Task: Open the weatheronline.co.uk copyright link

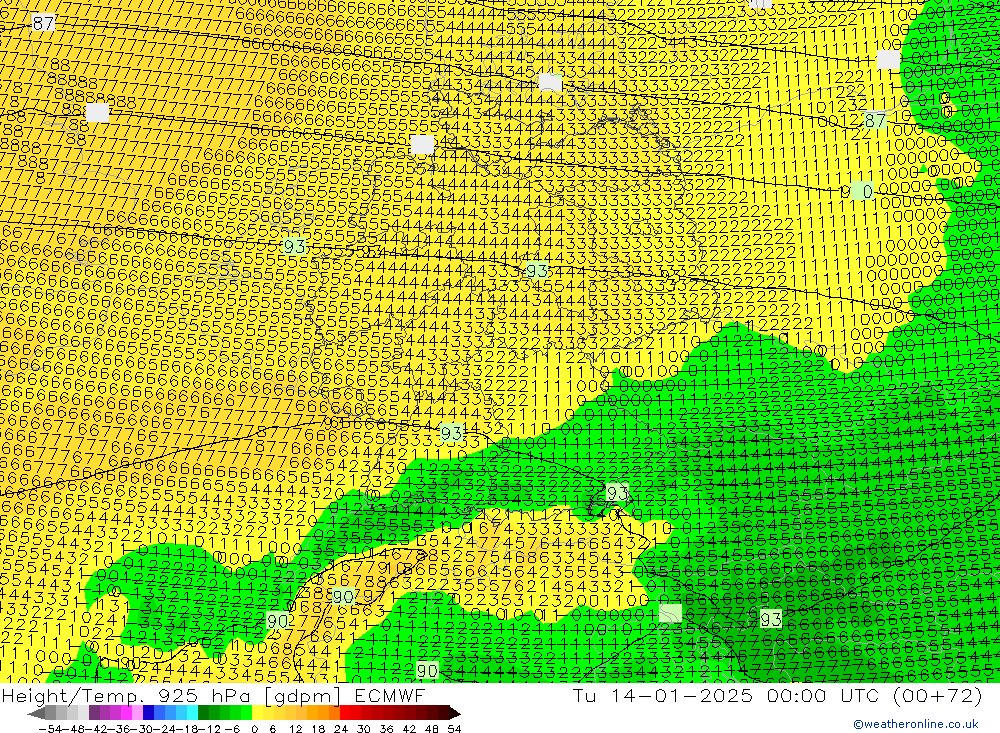Action: (x=916, y=724)
